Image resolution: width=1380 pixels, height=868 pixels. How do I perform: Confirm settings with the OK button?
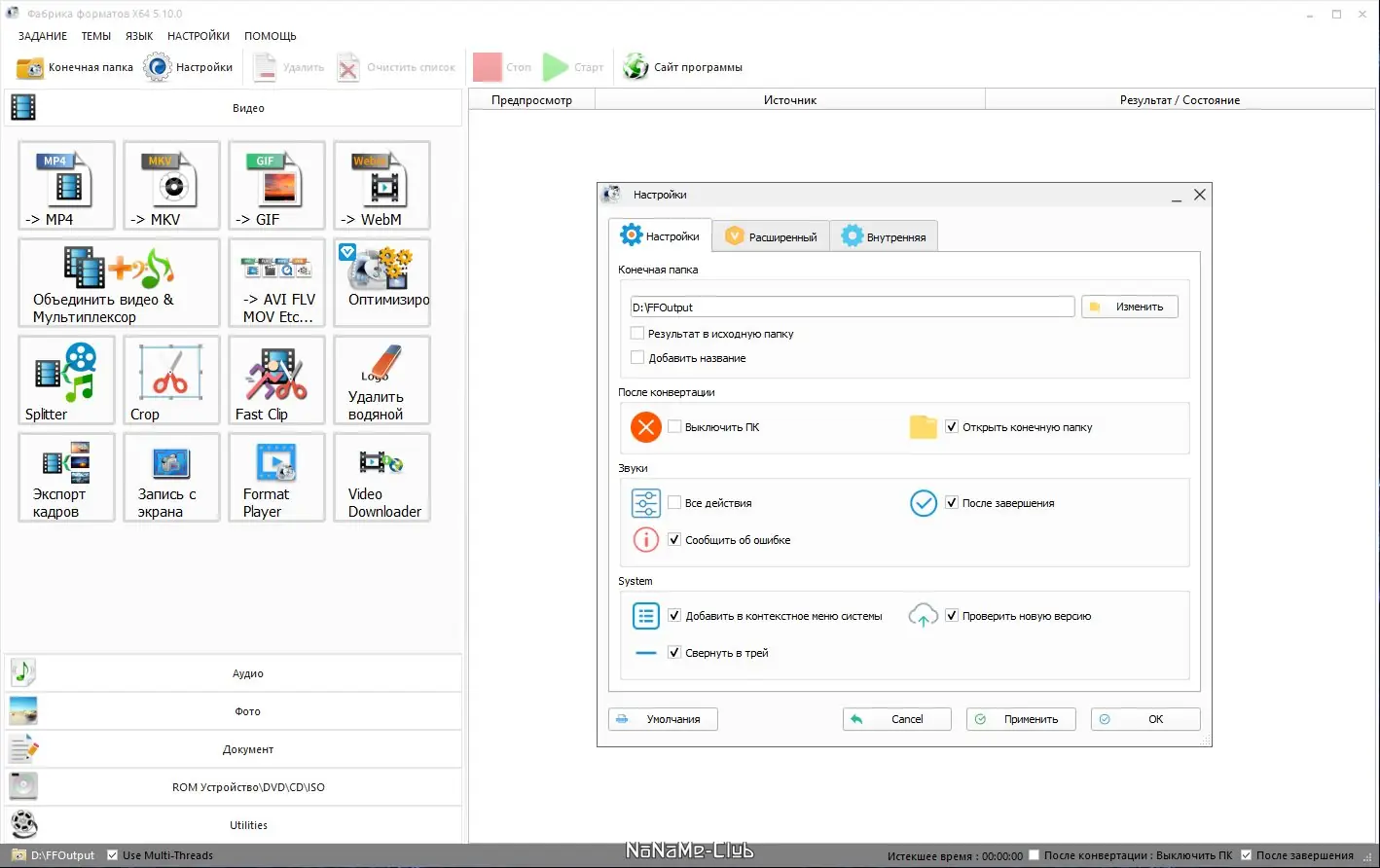click(x=1145, y=719)
